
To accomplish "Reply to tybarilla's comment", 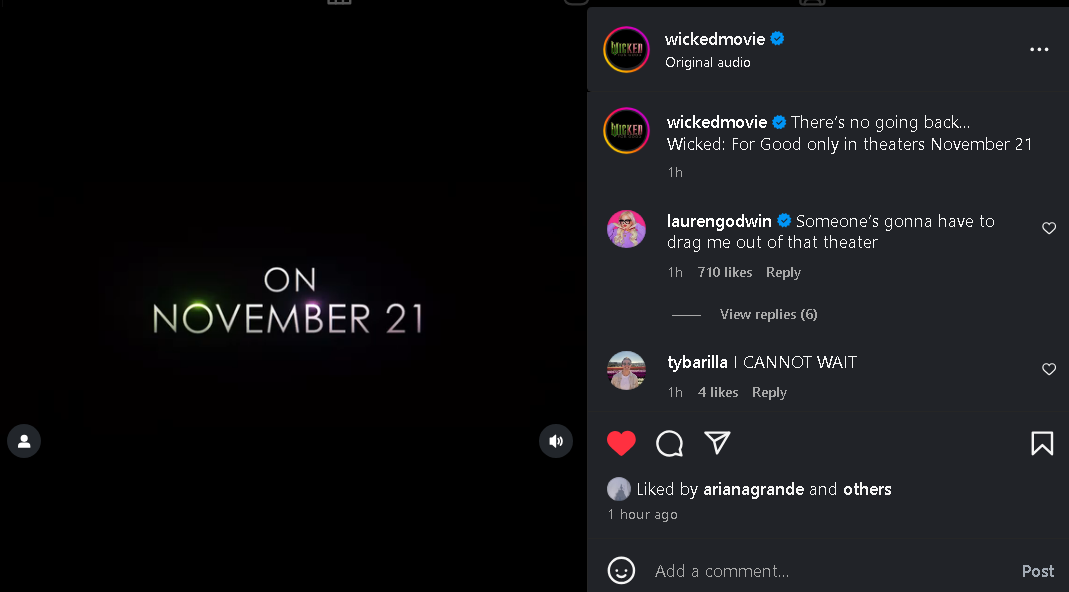I will pos(769,392).
